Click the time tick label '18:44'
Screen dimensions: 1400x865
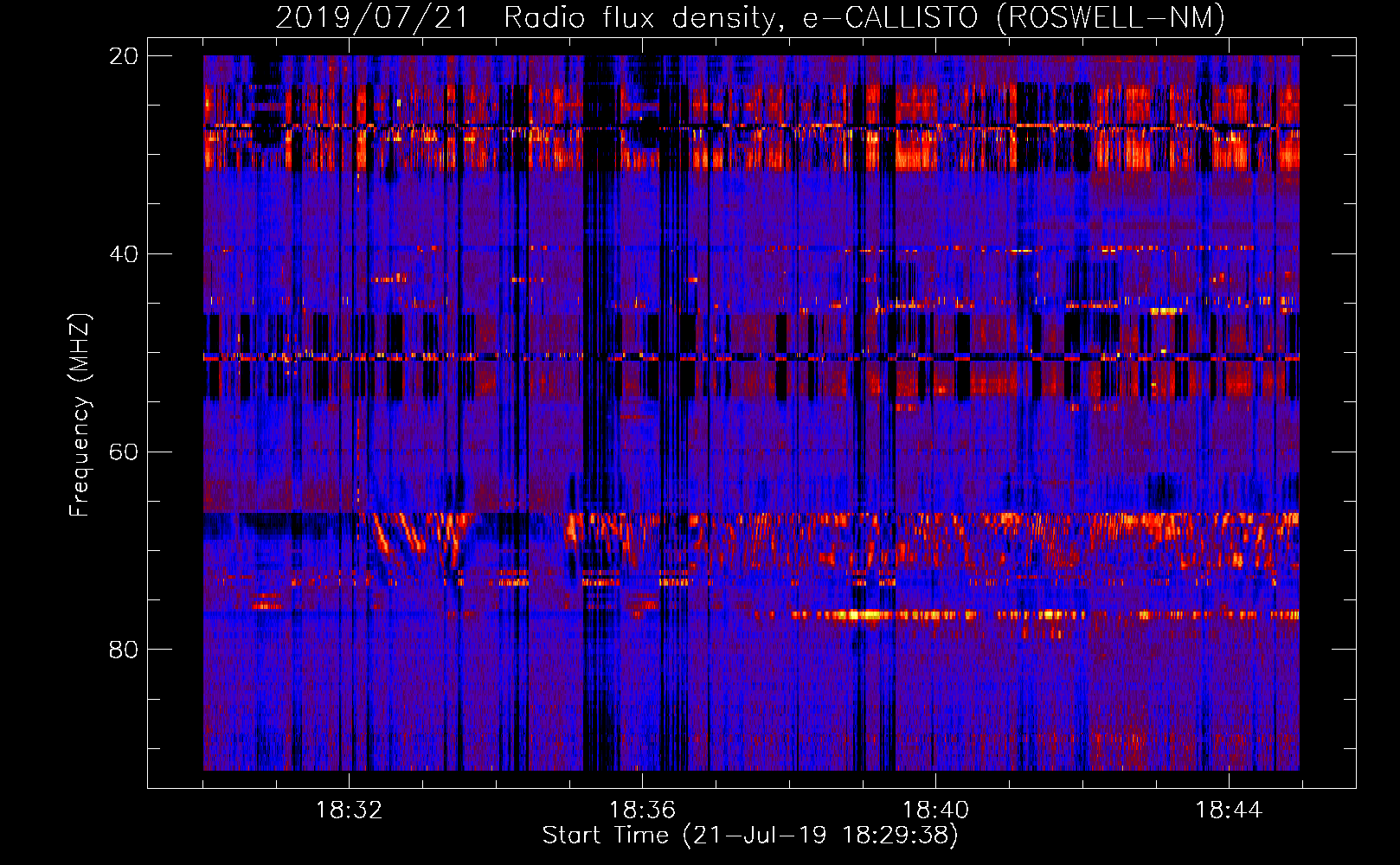tap(1229, 811)
